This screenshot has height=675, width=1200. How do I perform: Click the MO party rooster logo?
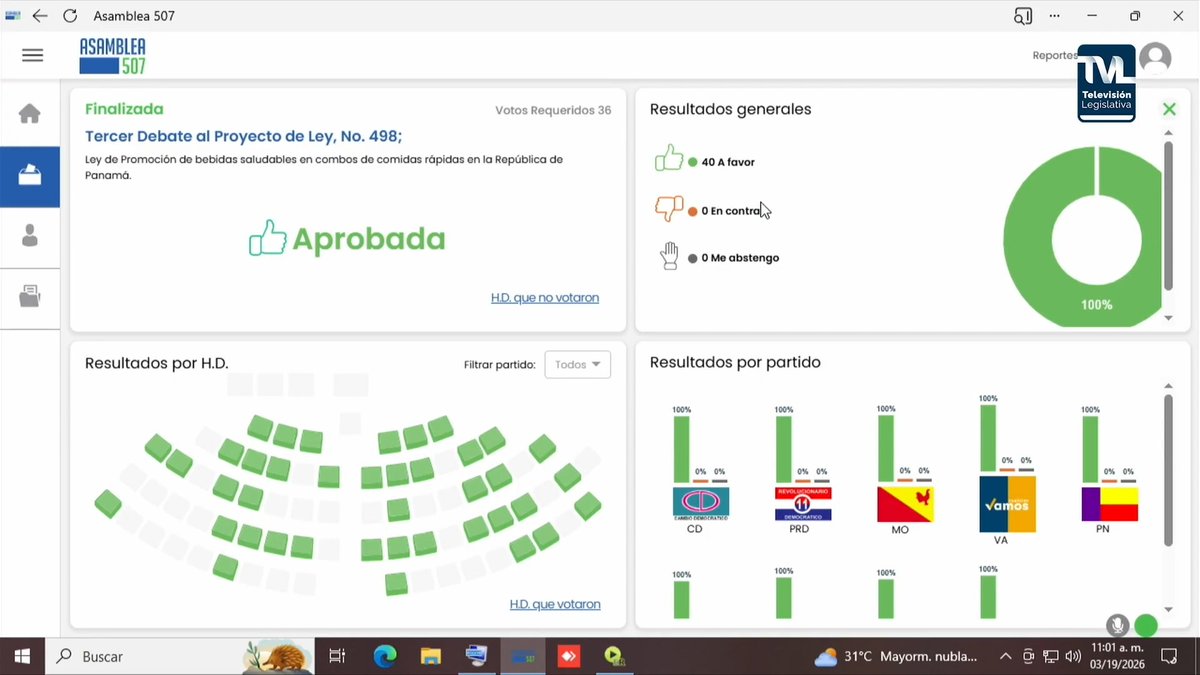(x=906, y=505)
